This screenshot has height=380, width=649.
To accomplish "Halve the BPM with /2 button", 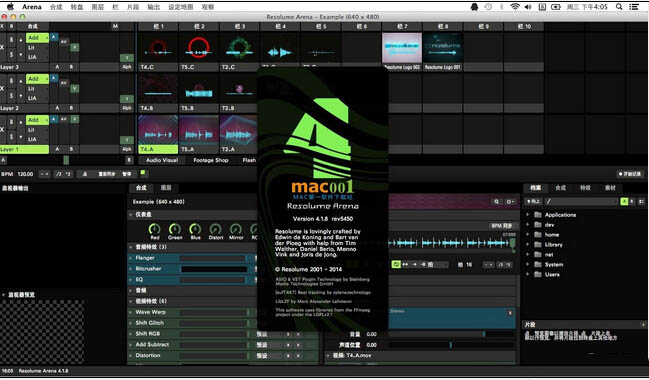I will pyautogui.click(x=59, y=174).
